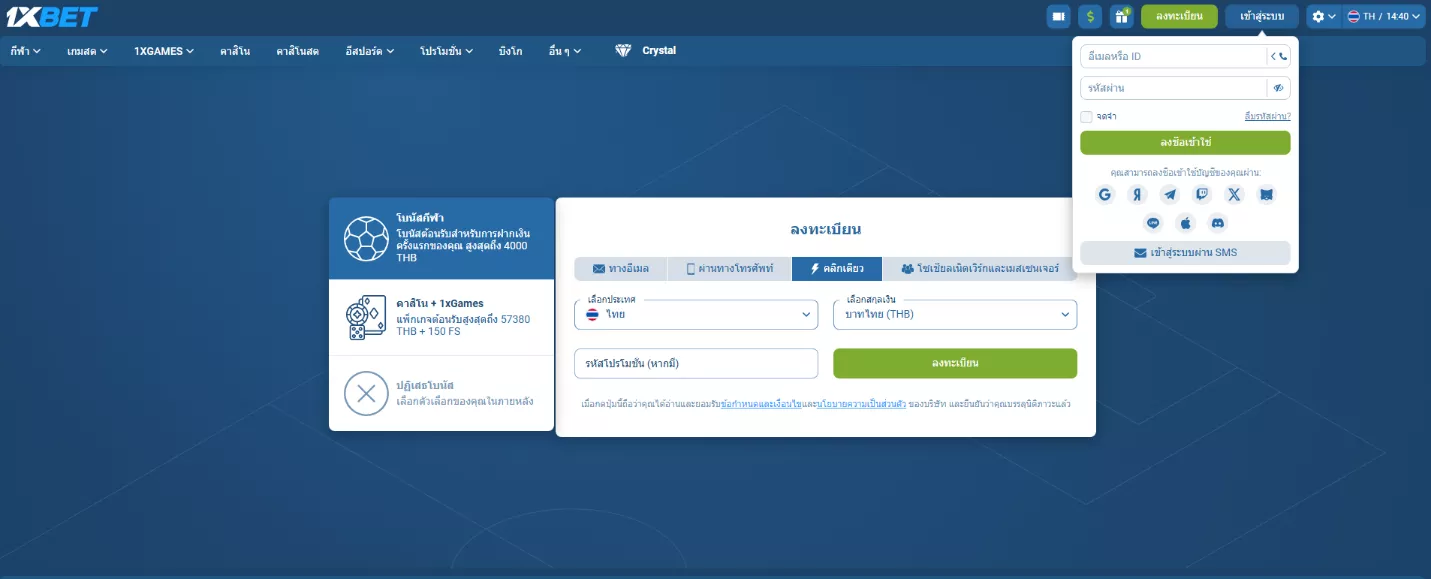Sign in with Yandex icon

tap(1137, 195)
